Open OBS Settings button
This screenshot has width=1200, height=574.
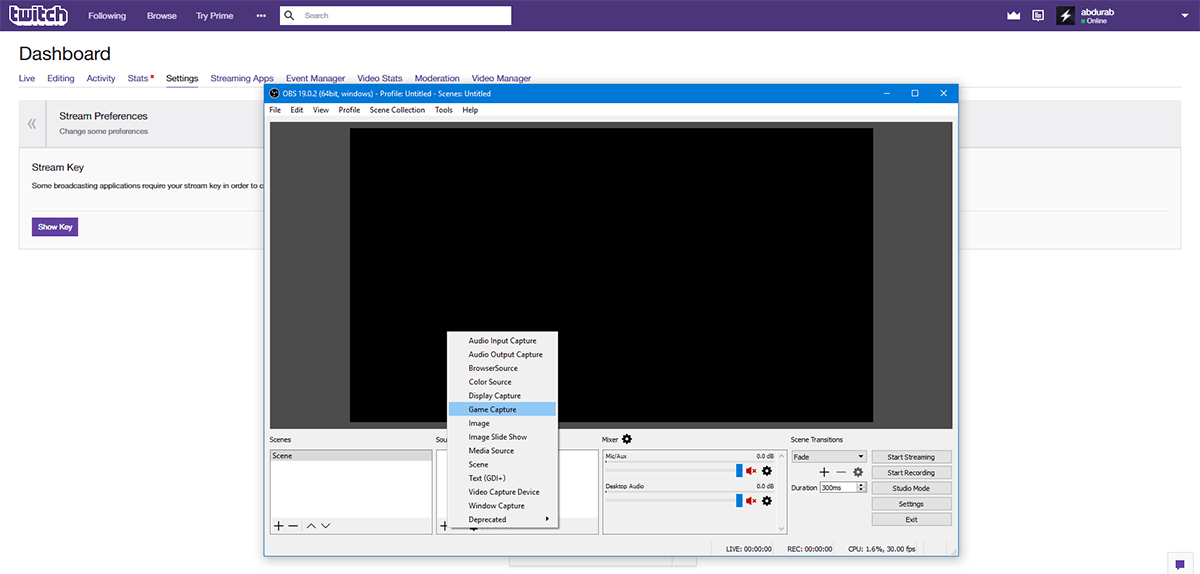point(911,504)
